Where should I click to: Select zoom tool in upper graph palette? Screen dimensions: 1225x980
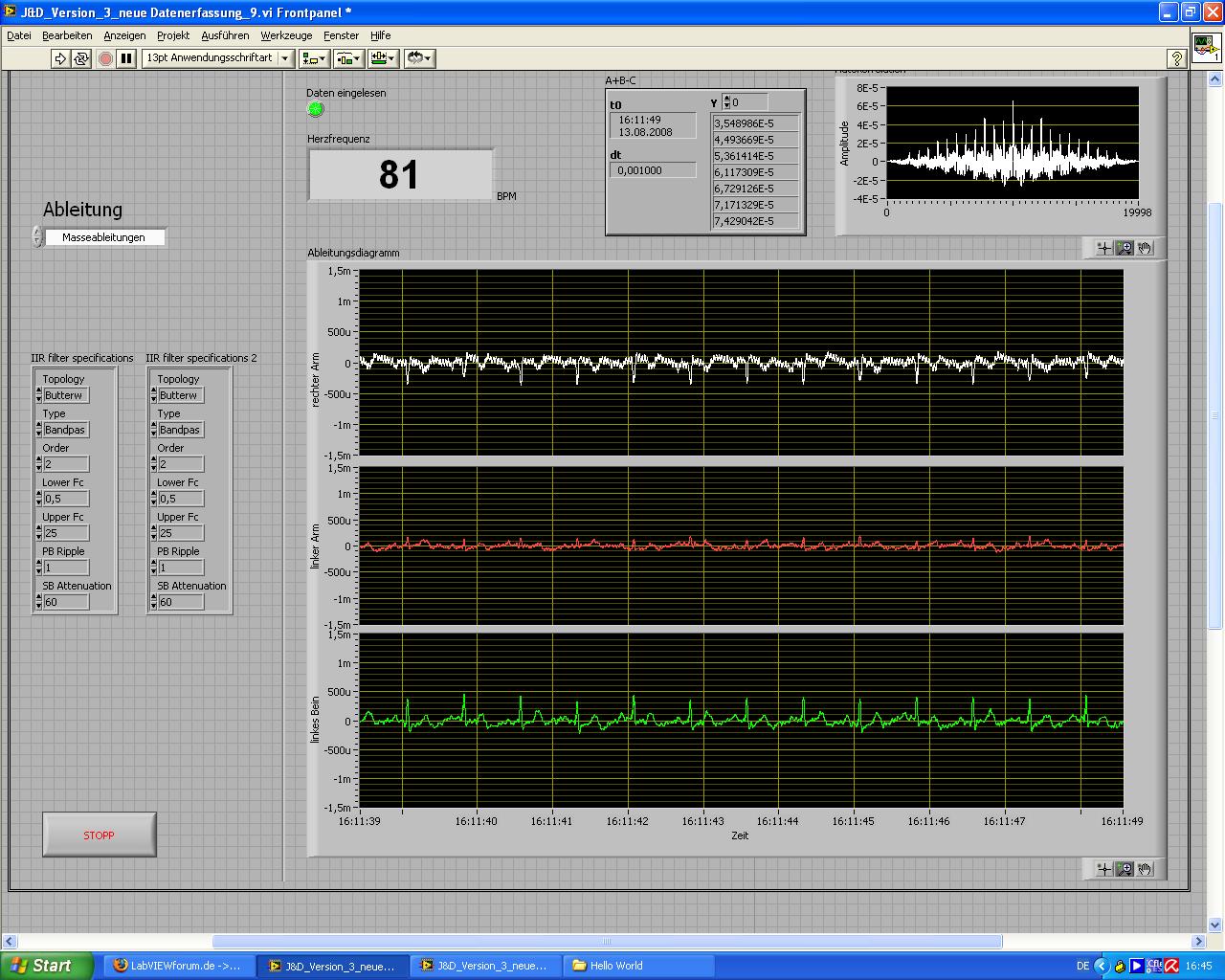click(x=1125, y=248)
